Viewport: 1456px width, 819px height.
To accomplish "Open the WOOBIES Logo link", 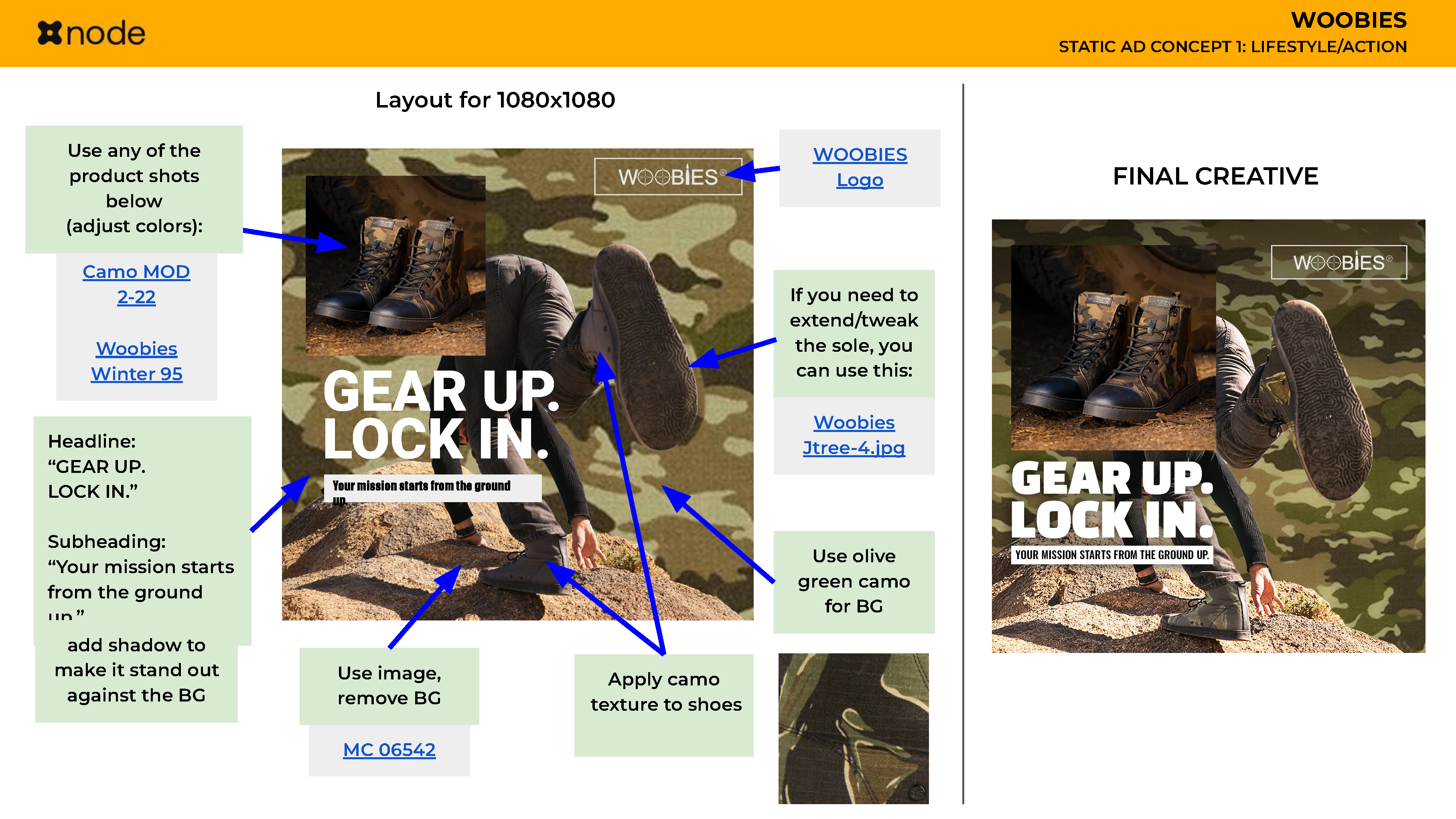I will coord(860,167).
